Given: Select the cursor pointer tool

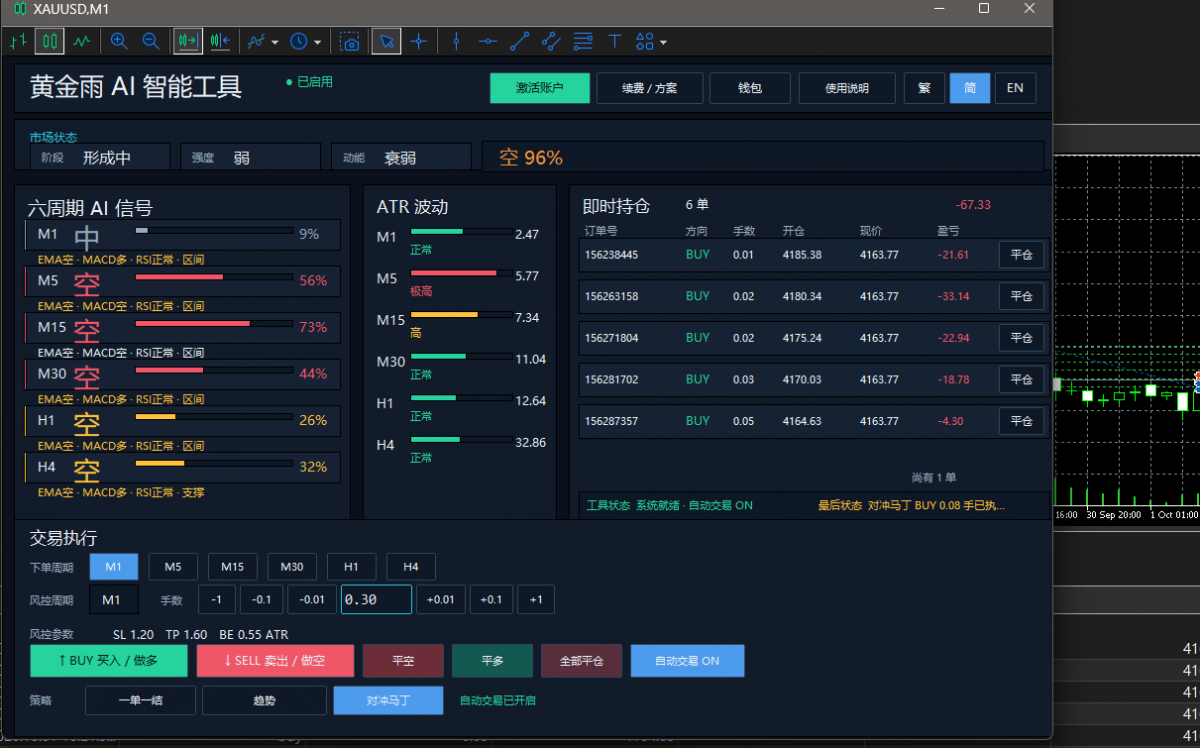Looking at the screenshot, I should tap(387, 41).
